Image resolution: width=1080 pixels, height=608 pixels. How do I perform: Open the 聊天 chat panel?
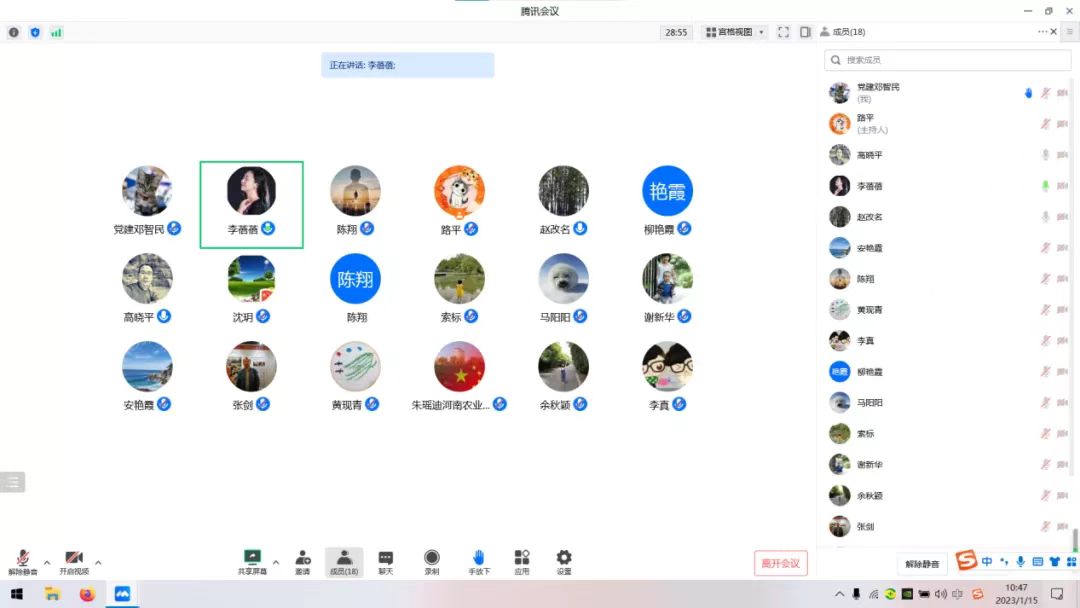[x=385, y=561]
